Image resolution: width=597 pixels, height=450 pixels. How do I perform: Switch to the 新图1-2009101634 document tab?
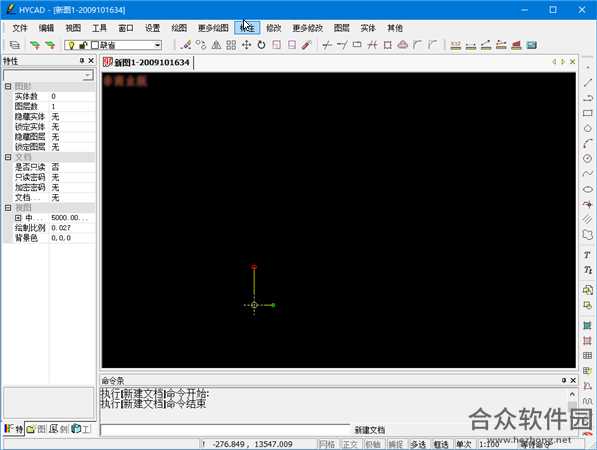click(147, 62)
